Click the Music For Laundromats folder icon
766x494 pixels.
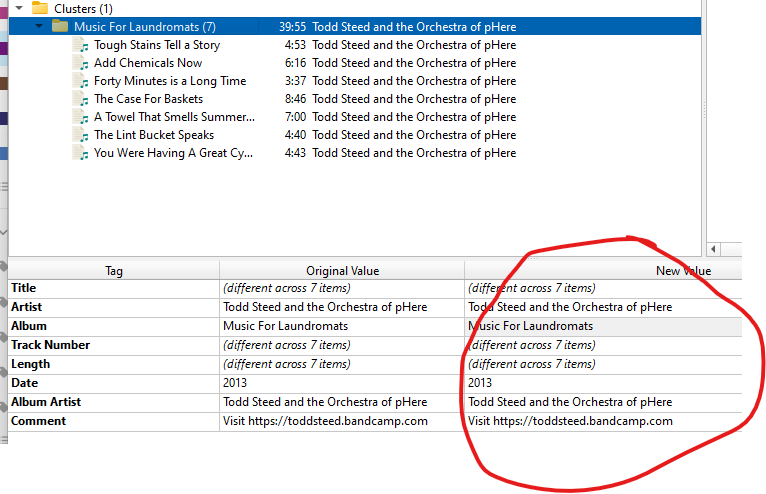tap(60, 26)
